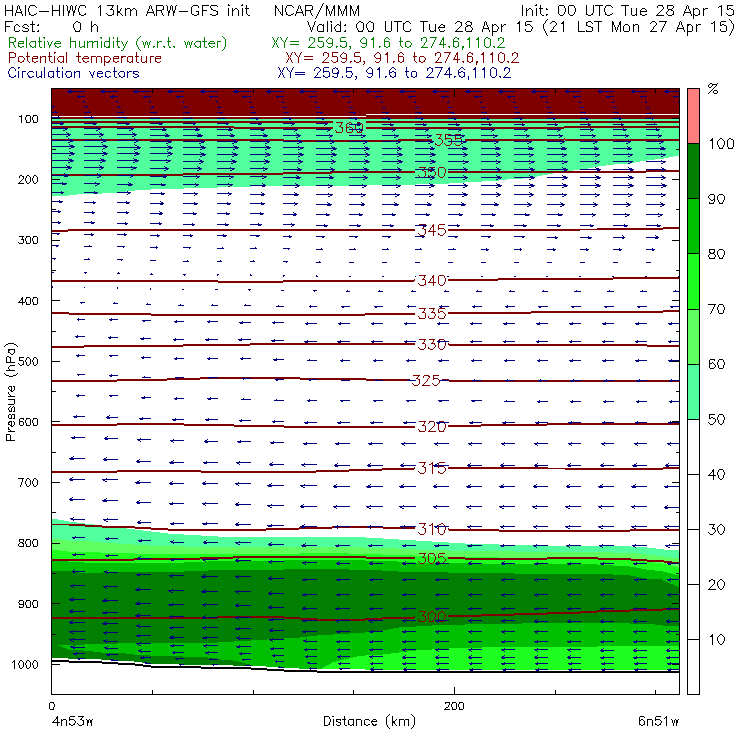Viewport: 740px width, 740px height.
Task: Click the red 'Potential temperature' legend text
Action: tap(84, 58)
